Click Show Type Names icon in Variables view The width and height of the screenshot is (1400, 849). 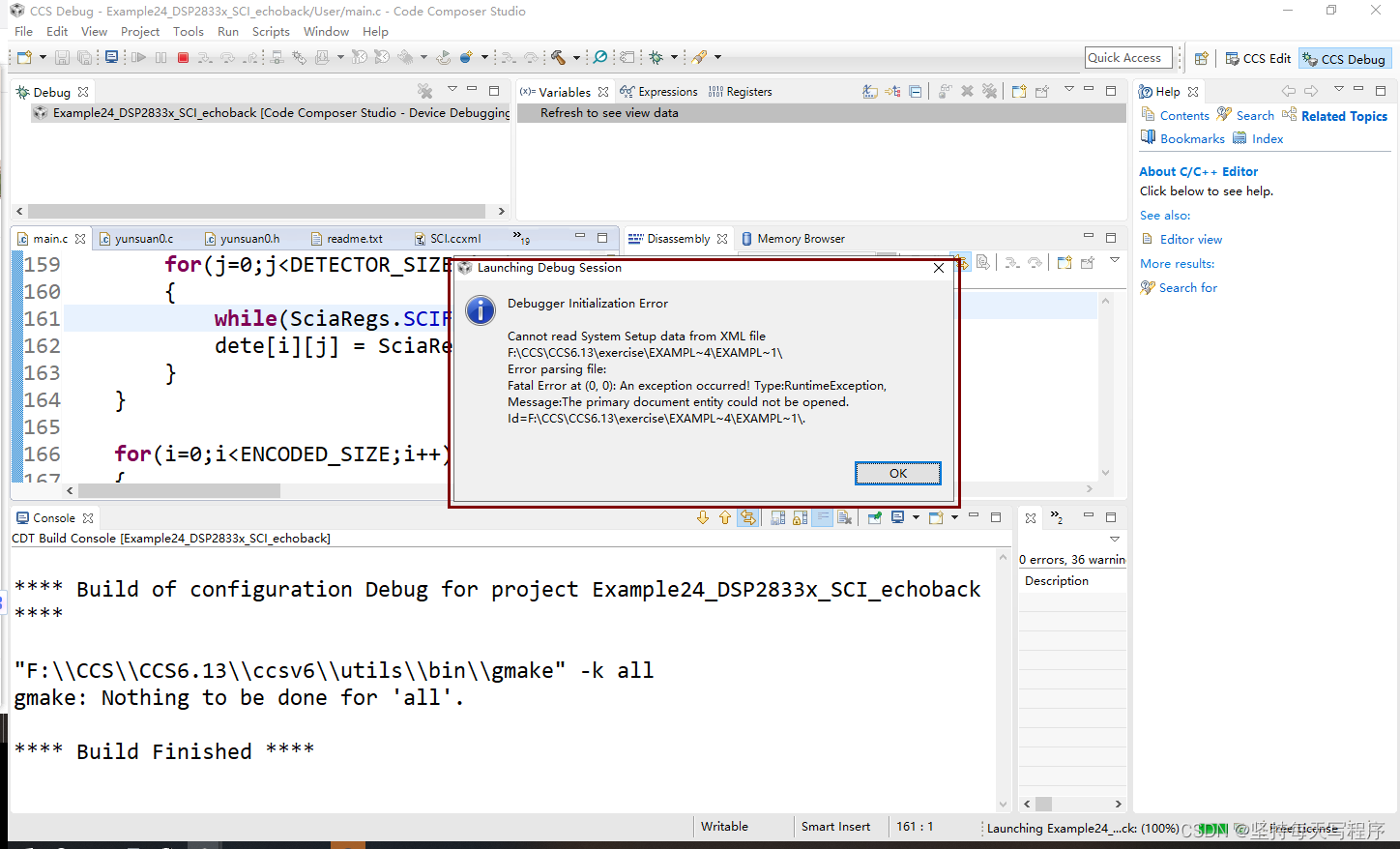(870, 91)
